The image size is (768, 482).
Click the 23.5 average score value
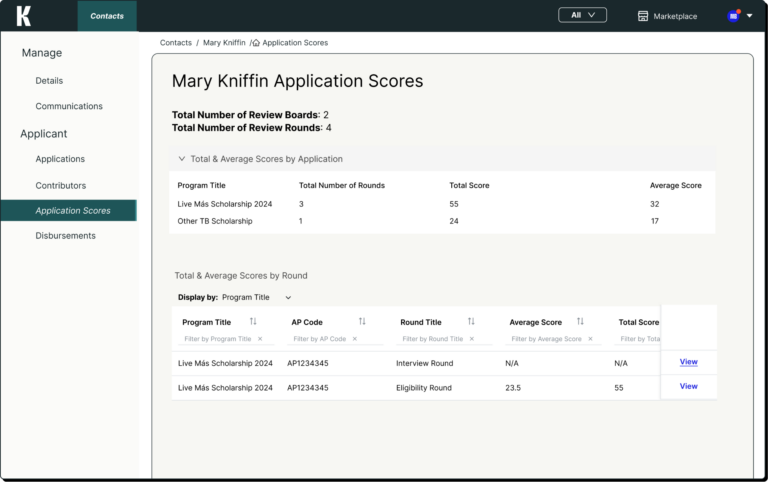[513, 388]
